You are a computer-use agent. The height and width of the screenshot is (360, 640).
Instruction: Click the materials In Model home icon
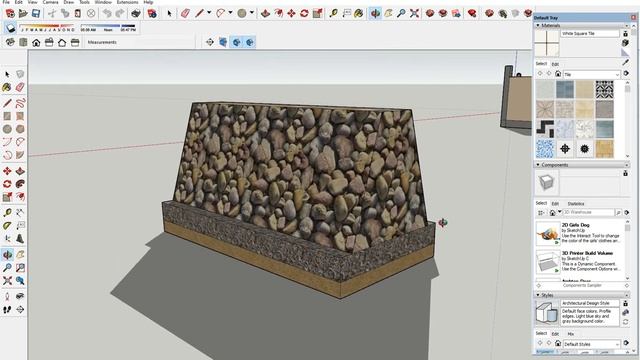(x=558, y=74)
